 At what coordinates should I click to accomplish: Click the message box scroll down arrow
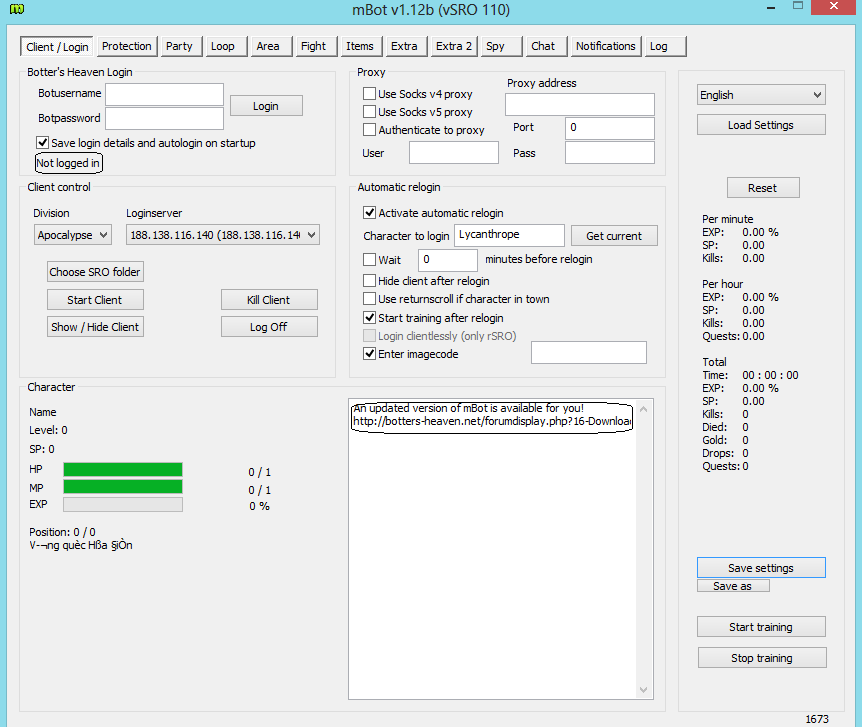pyautogui.click(x=644, y=690)
